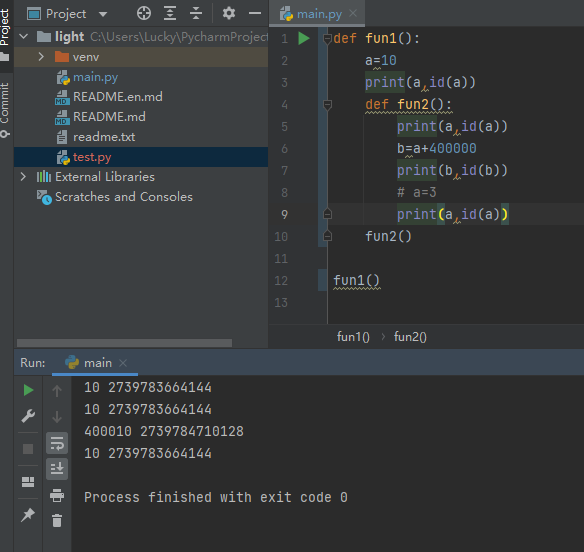Open Project panel settings gear
The image size is (584, 552).
[229, 14]
